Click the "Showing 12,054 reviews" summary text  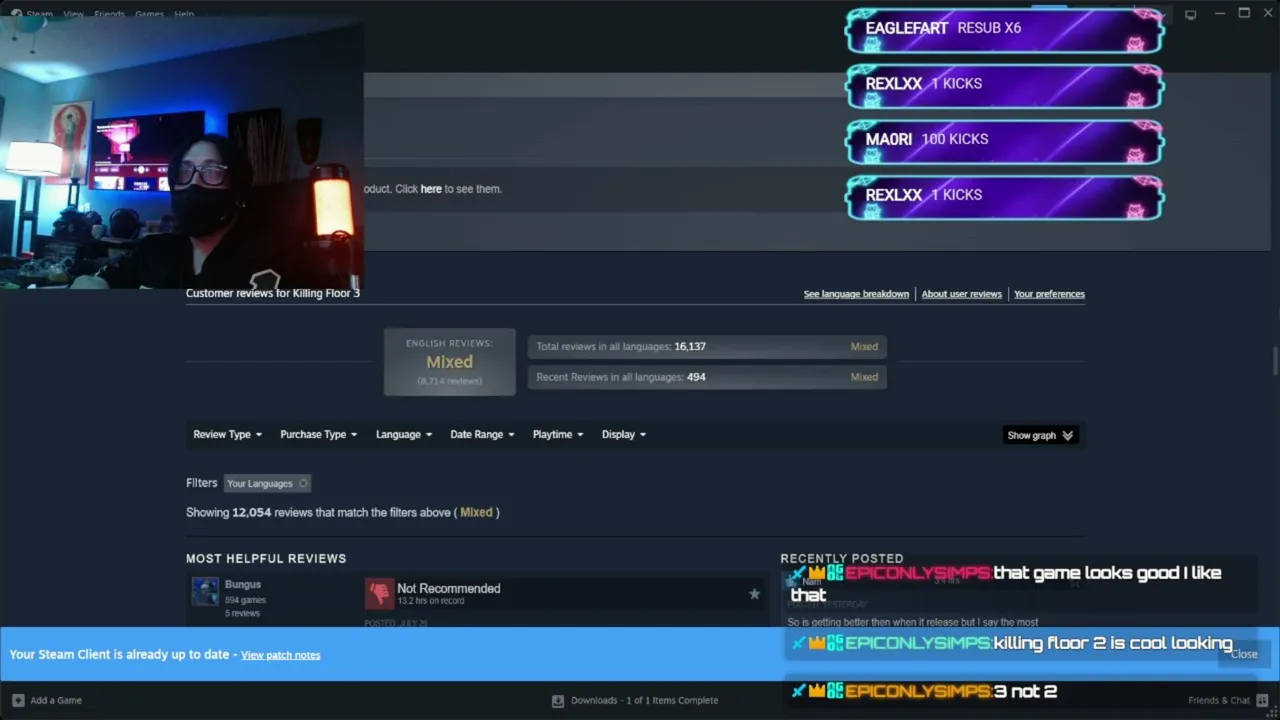(342, 512)
